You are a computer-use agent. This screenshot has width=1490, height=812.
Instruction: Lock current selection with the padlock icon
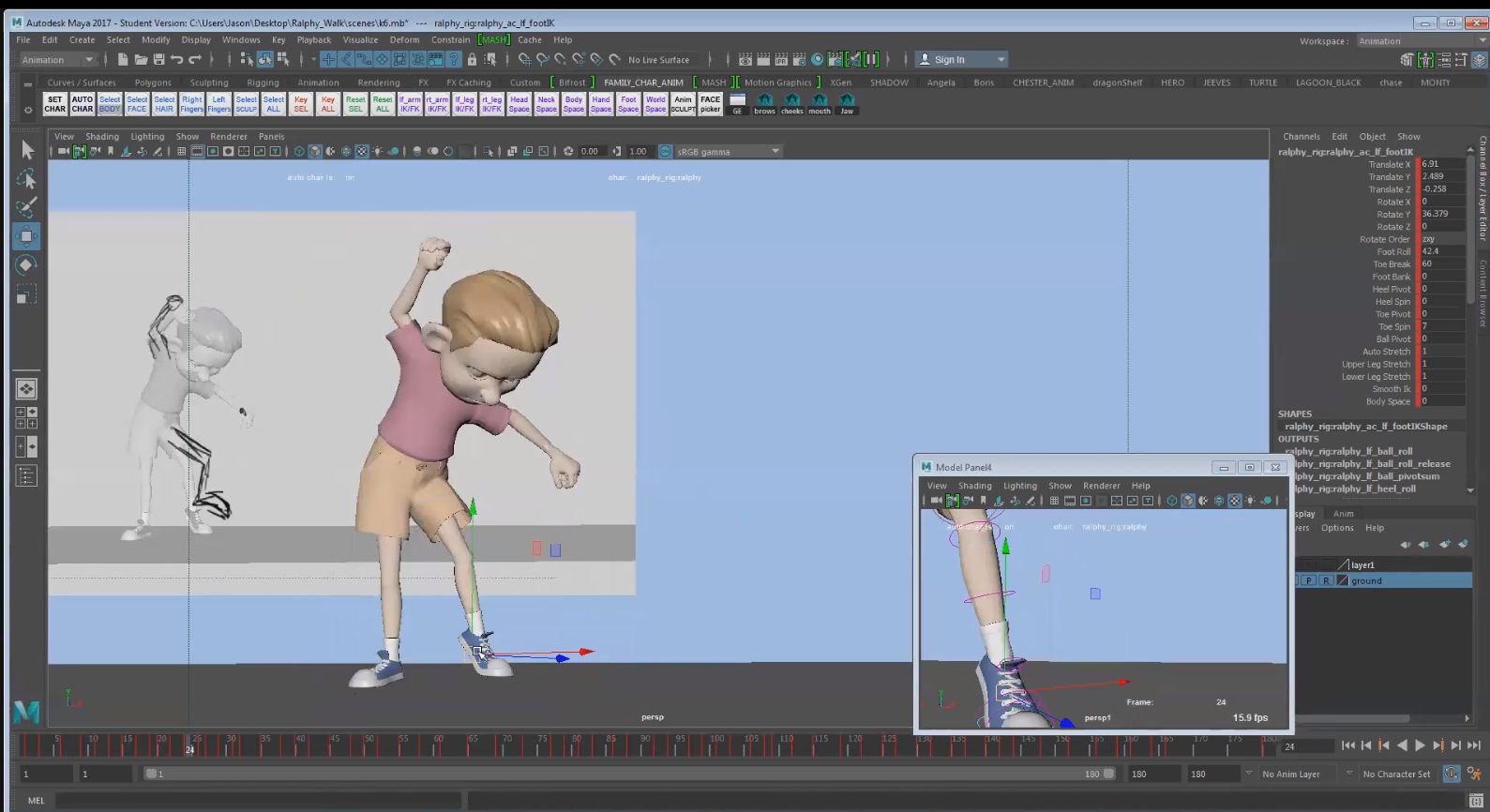tap(473, 59)
